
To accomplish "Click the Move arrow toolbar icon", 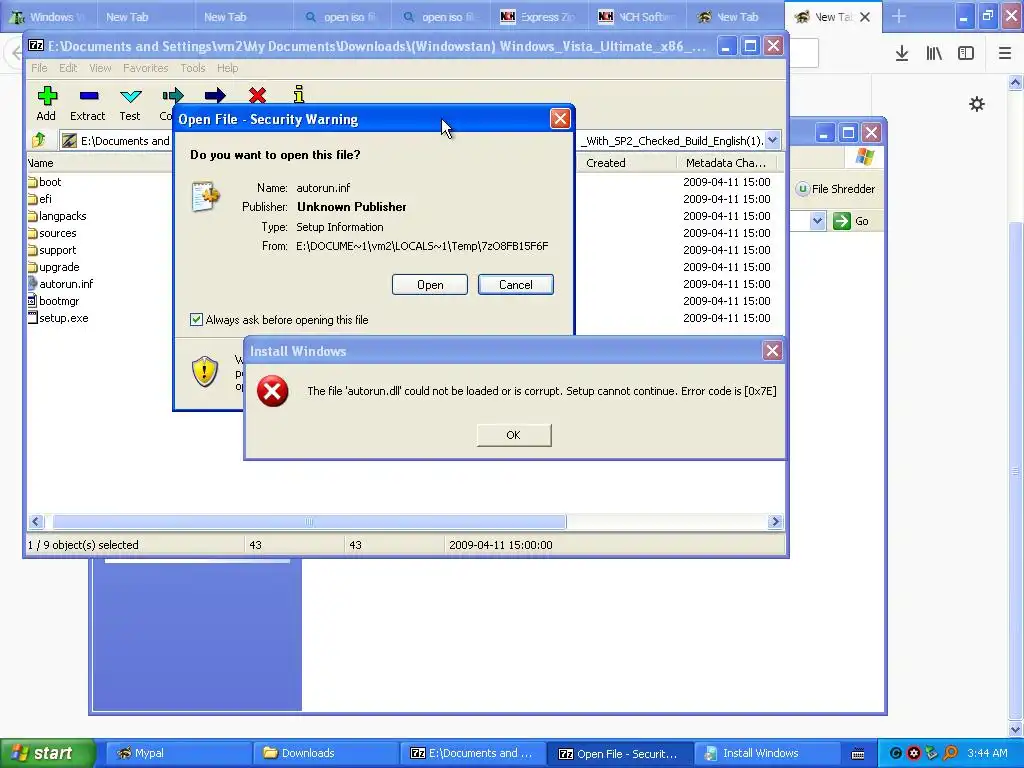I will click(x=215, y=96).
